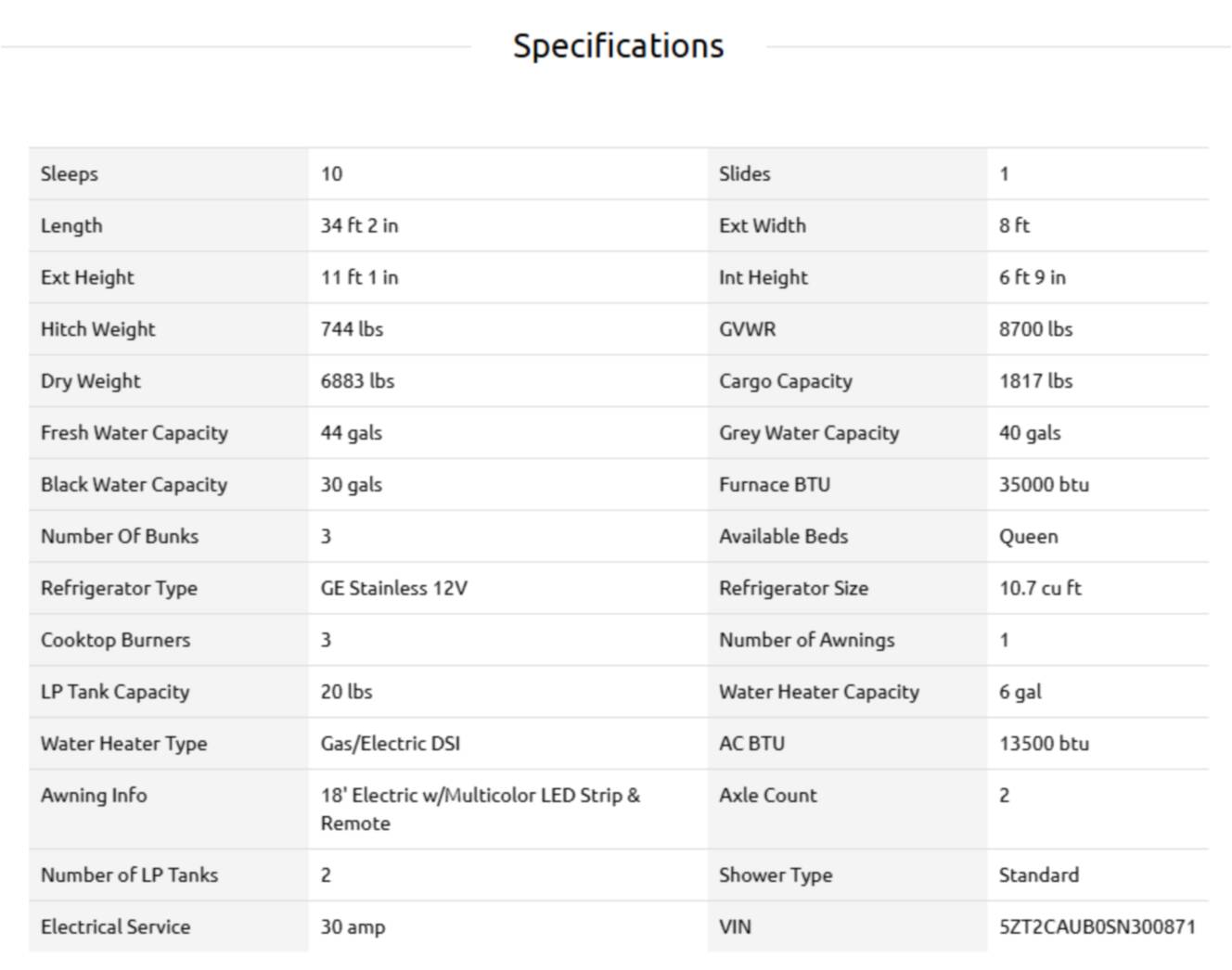Image resolution: width=1232 pixels, height=970 pixels.
Task: Click the Electrical Service value 30 amp
Action: click(353, 926)
